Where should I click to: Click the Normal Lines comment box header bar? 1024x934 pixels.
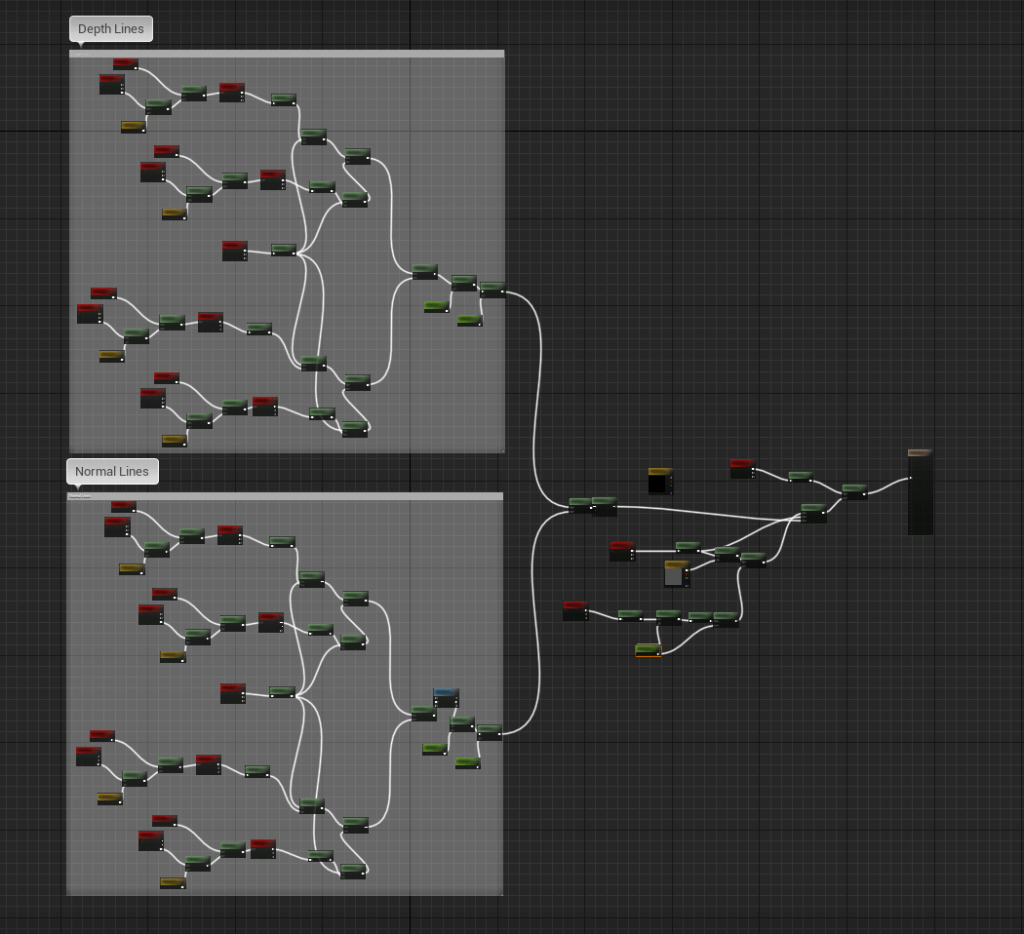286,496
